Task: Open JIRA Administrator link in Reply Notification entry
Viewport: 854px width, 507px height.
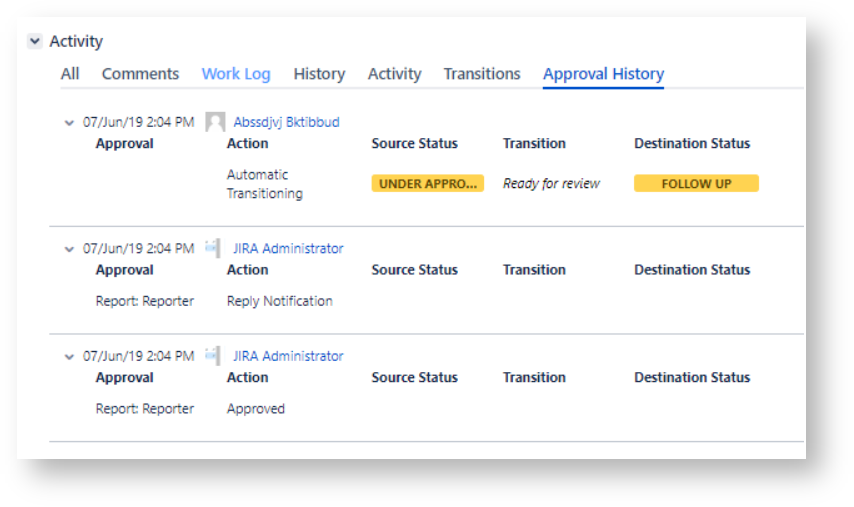Action: 288,248
